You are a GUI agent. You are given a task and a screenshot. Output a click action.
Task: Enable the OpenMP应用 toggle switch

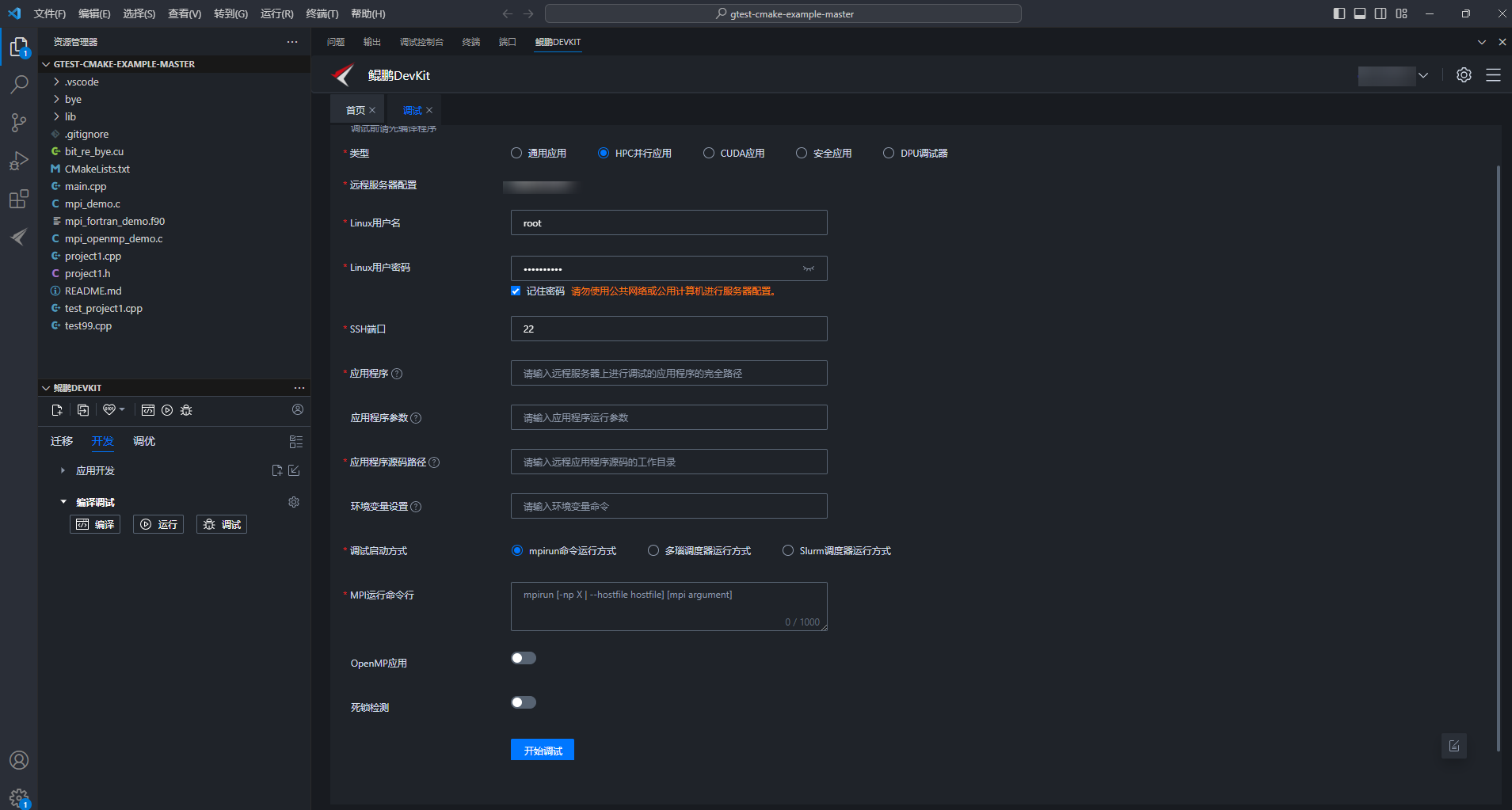tap(524, 658)
